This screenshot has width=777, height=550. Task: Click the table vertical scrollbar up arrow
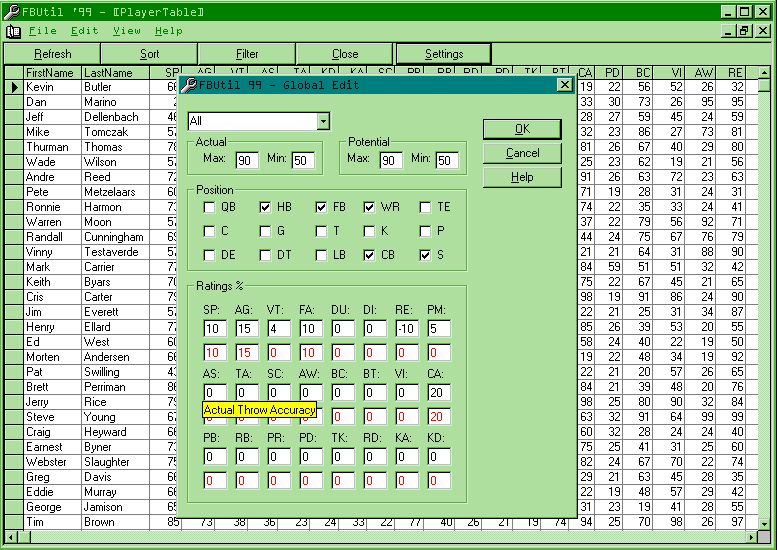click(764, 73)
